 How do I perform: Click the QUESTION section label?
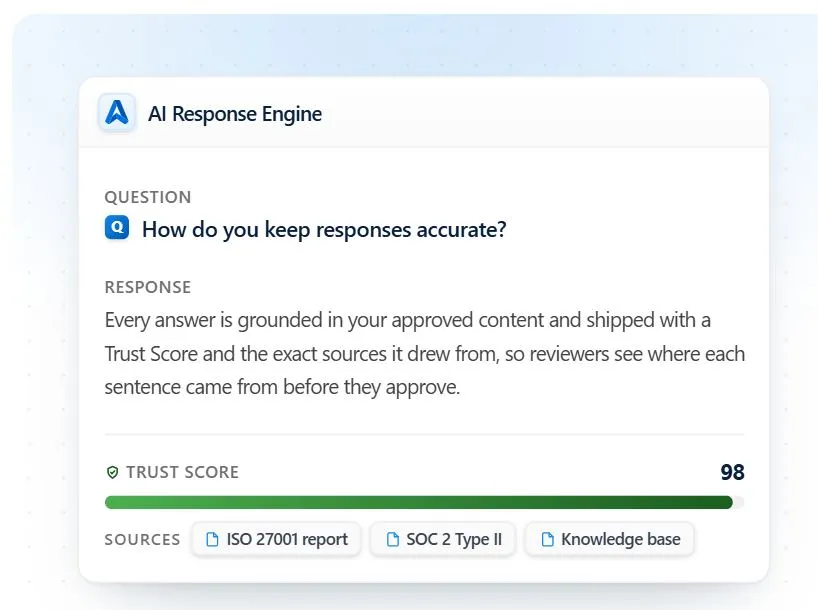pos(148,197)
